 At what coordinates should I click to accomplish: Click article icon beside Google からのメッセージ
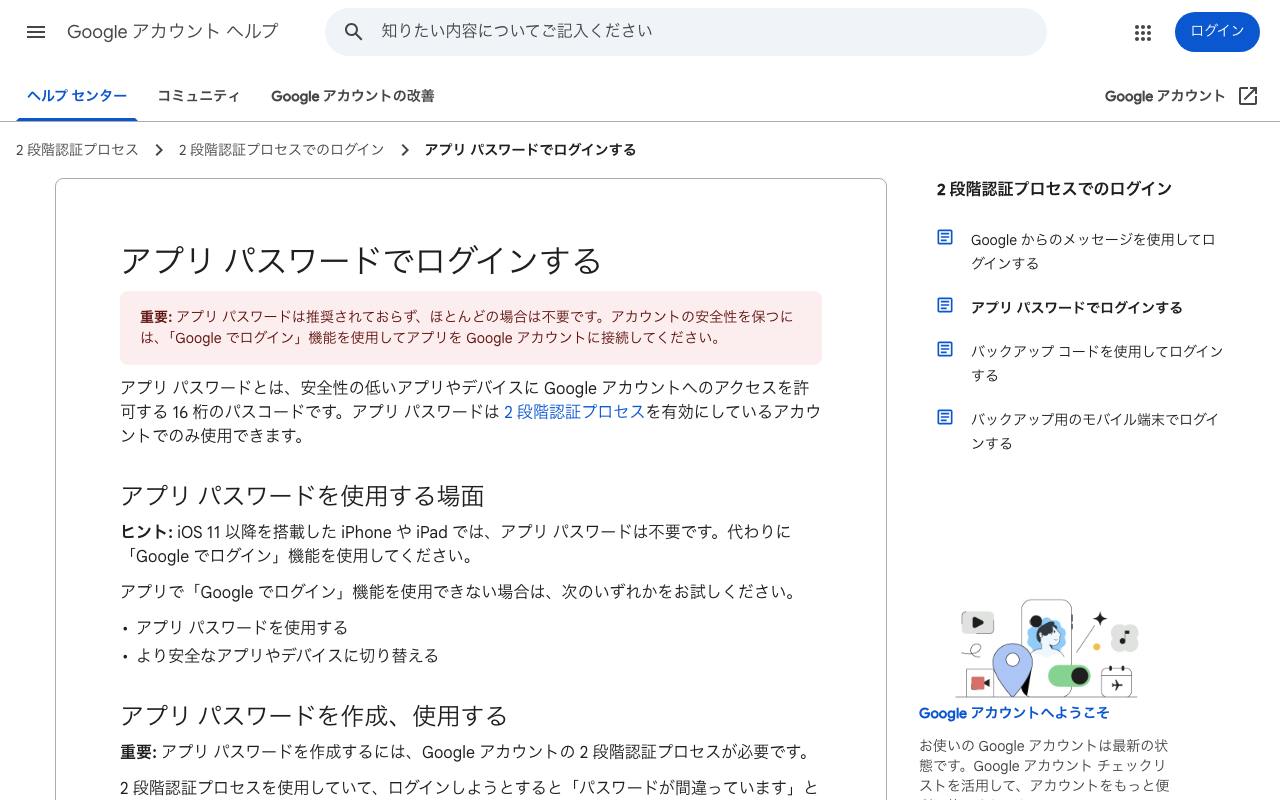(x=945, y=237)
